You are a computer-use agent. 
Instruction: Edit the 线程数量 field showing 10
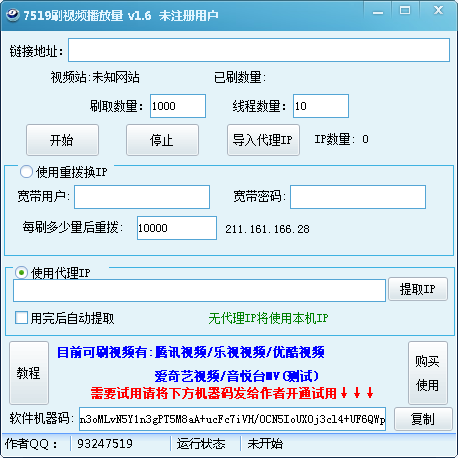pyautogui.click(x=321, y=106)
